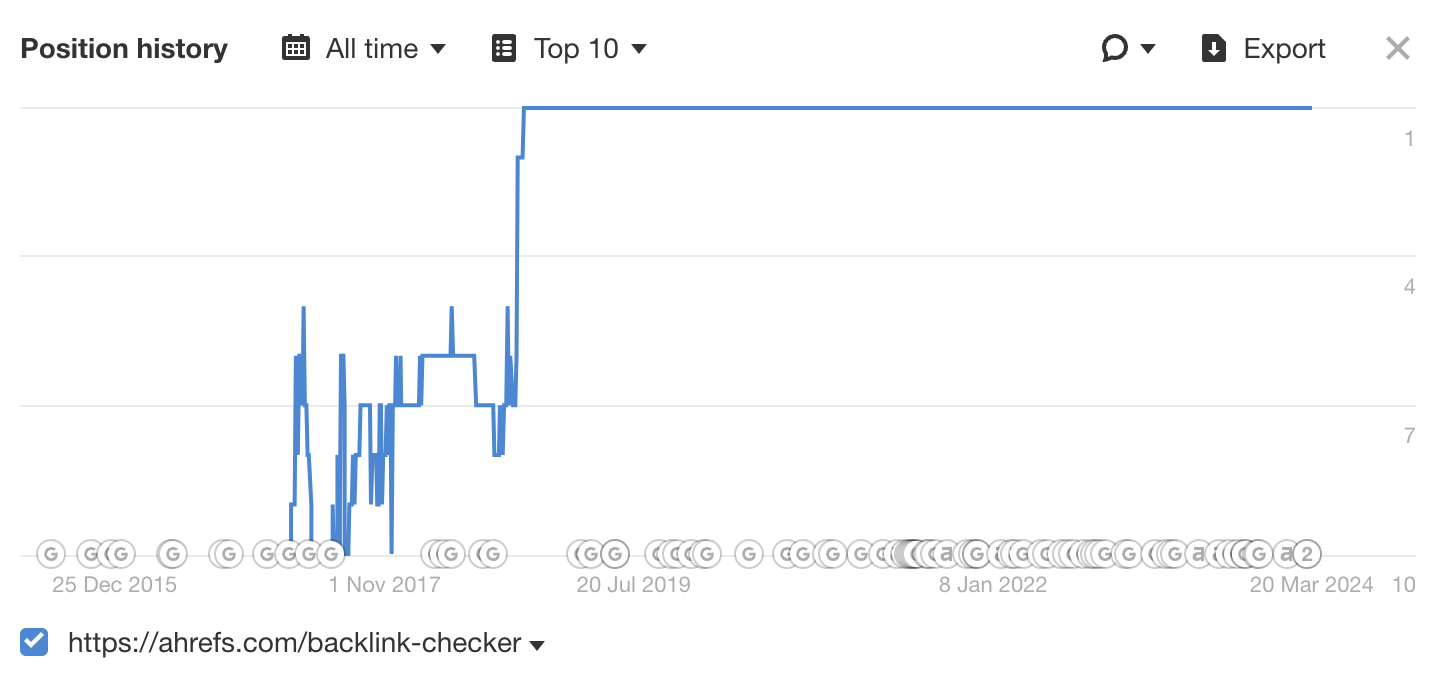Screen dimensions: 1444x682
Task: Open the calendar date filter icon
Action: click(296, 47)
